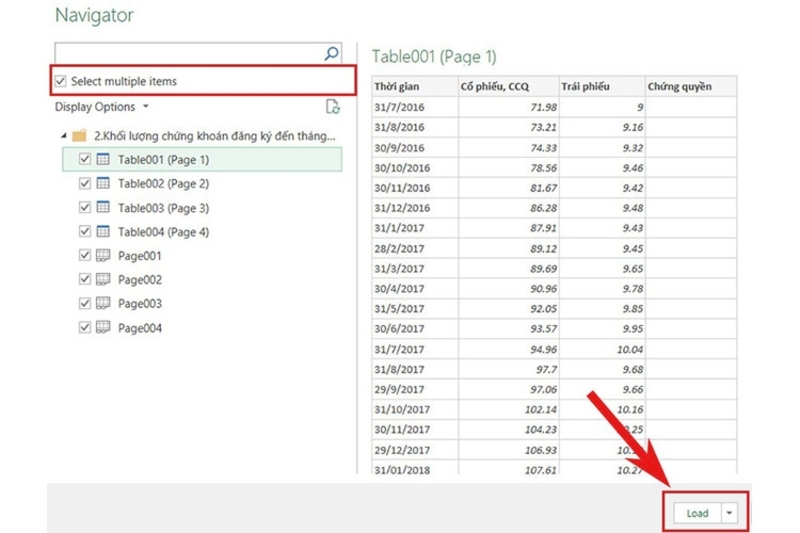The image size is (800, 533).
Task: Open the Load button dropdown arrow
Action: point(729,513)
